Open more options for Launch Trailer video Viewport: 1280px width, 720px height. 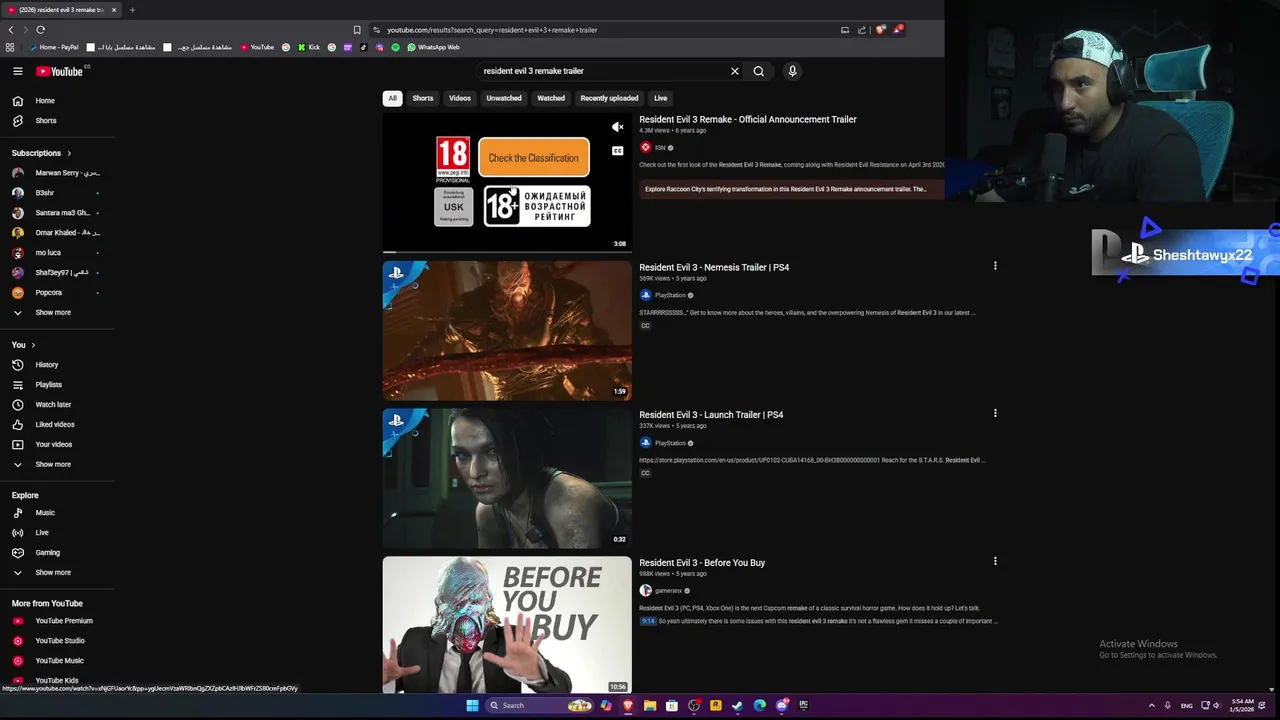(995, 413)
